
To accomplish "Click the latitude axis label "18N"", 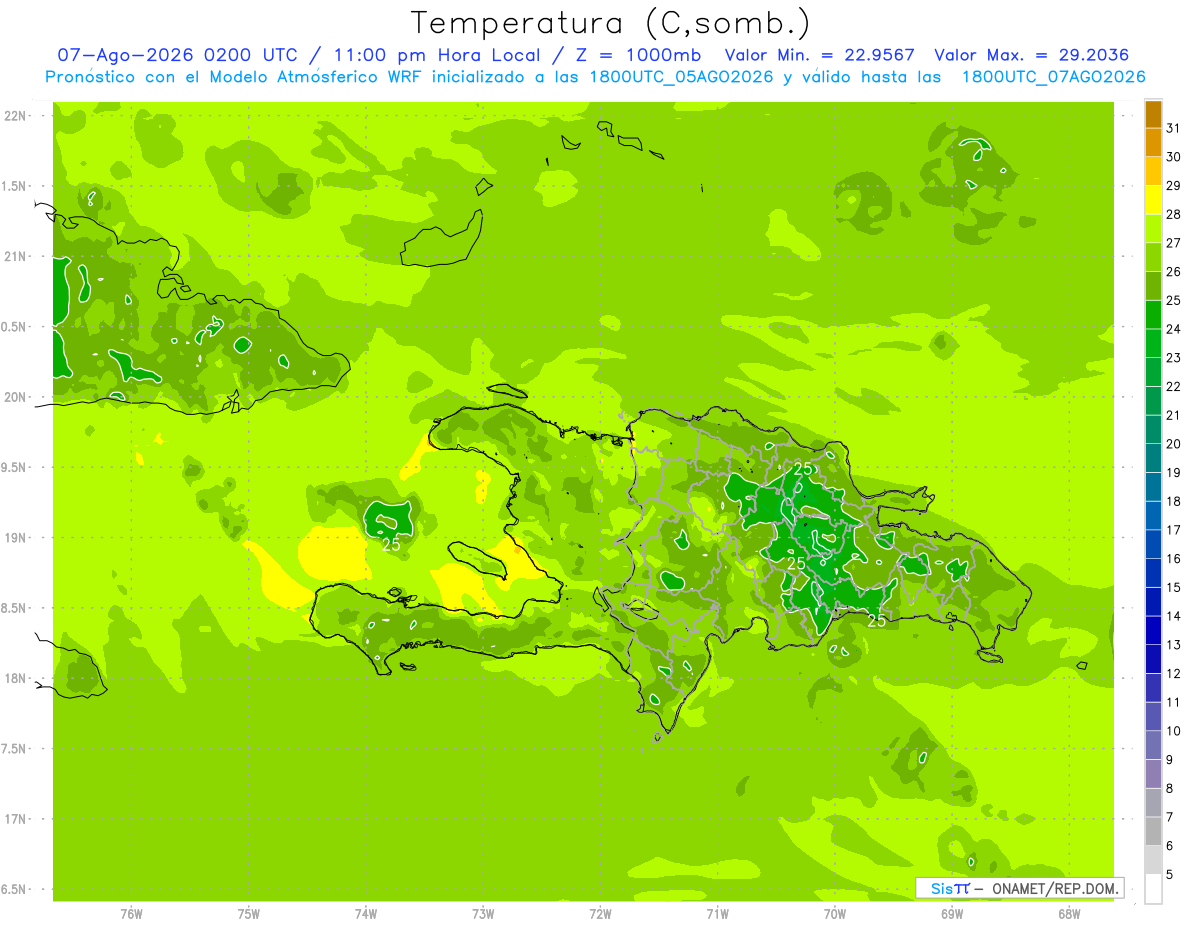I will coord(16,678).
